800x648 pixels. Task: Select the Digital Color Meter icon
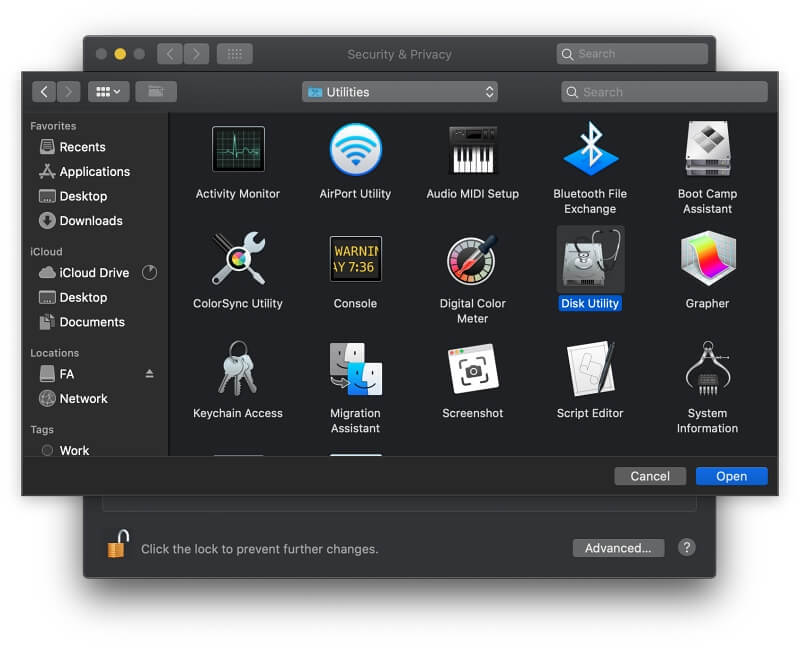tap(472, 260)
